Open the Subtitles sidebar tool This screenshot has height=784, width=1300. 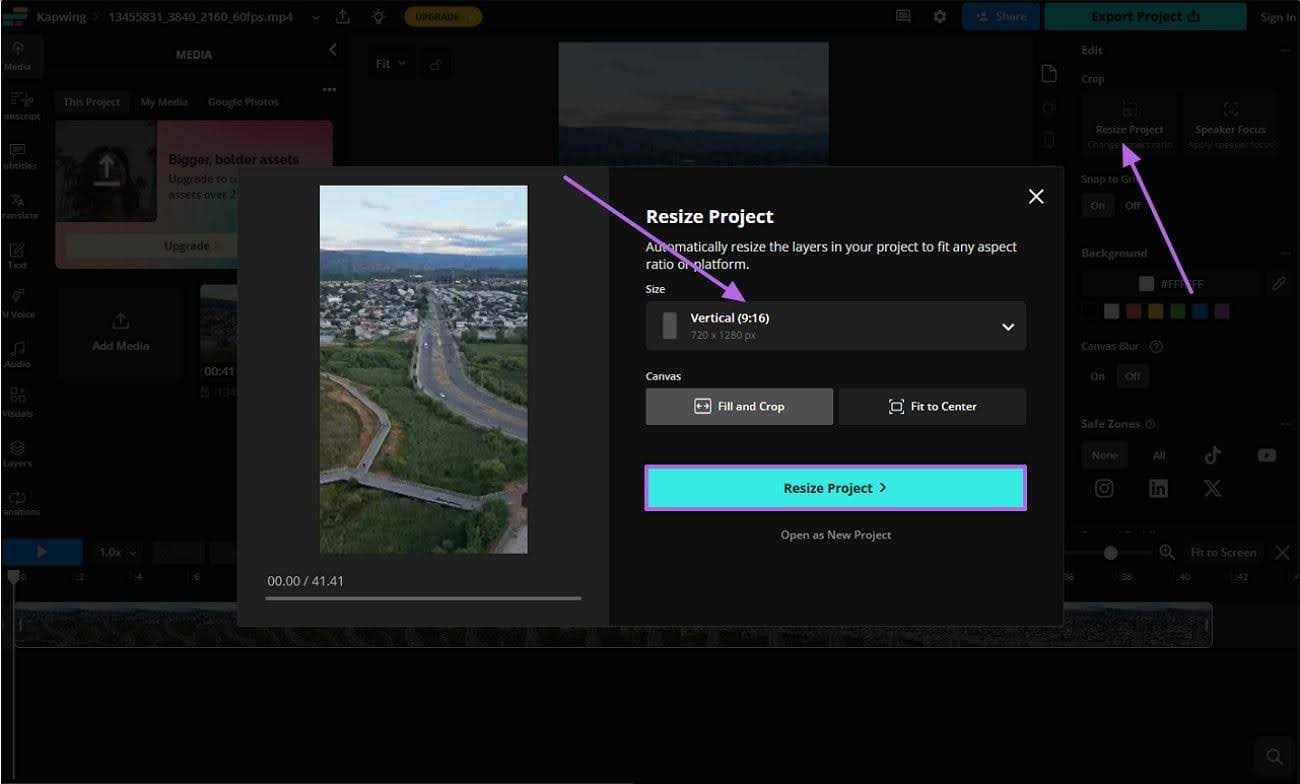point(19,155)
